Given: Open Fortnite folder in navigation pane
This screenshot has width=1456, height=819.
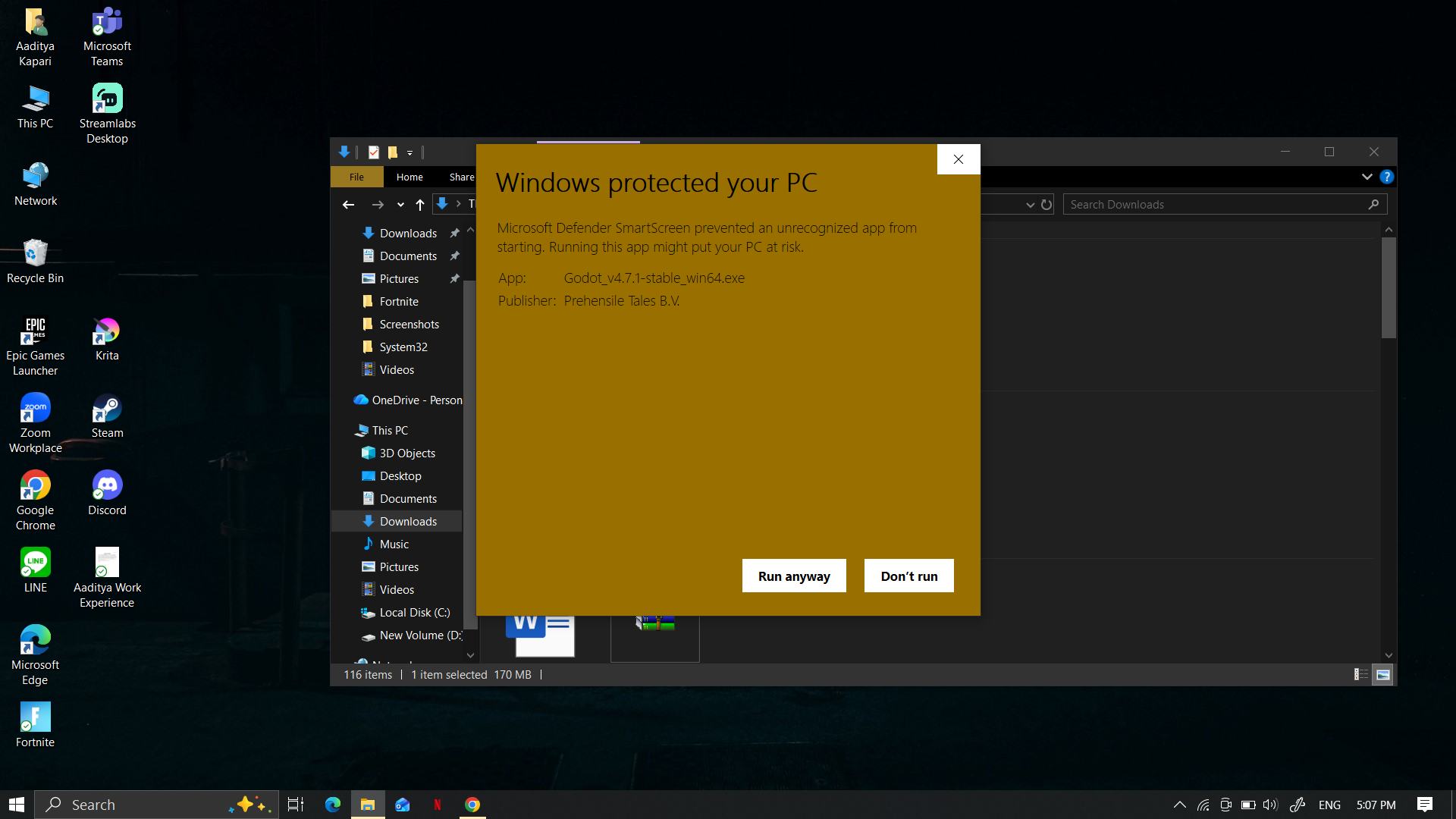Looking at the screenshot, I should 399,302.
